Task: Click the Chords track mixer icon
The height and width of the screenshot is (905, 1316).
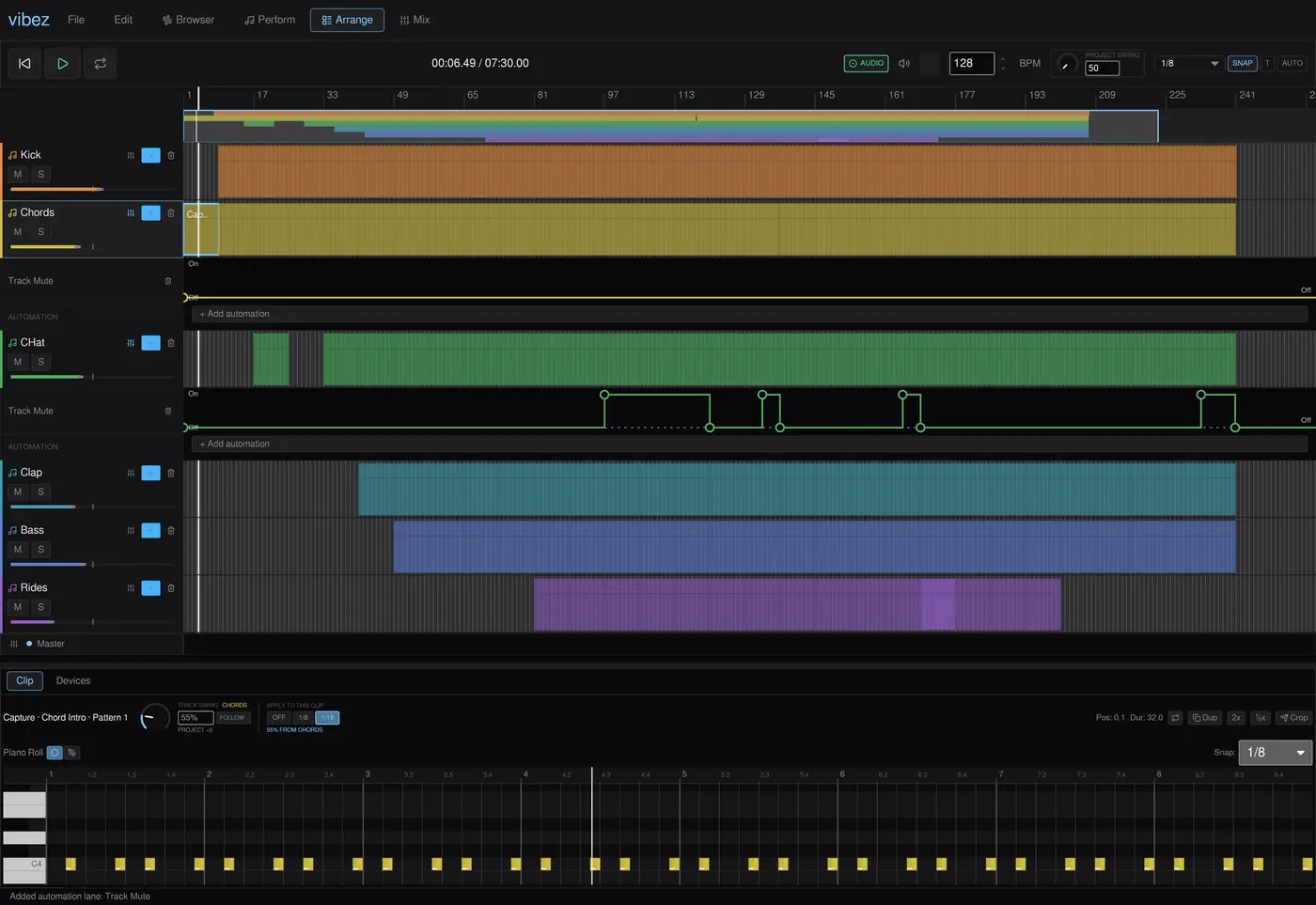Action: (x=131, y=213)
